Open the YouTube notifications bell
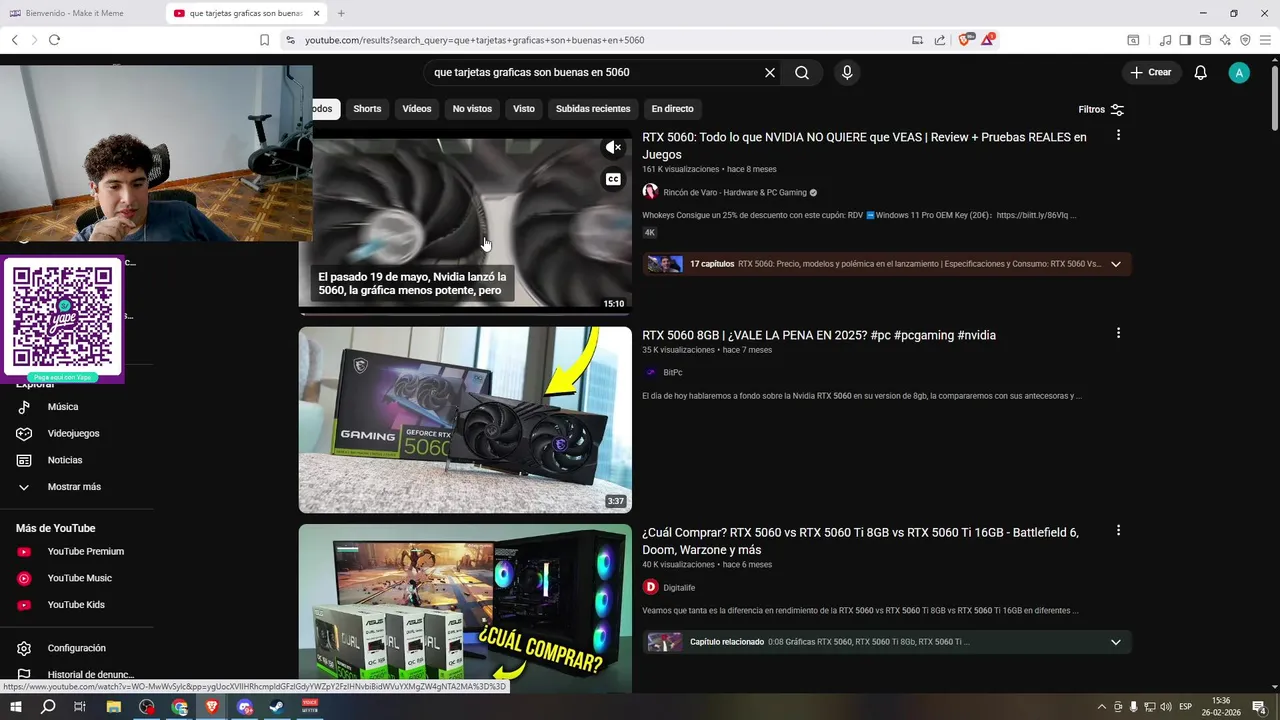This screenshot has width=1280, height=720. tap(1201, 73)
